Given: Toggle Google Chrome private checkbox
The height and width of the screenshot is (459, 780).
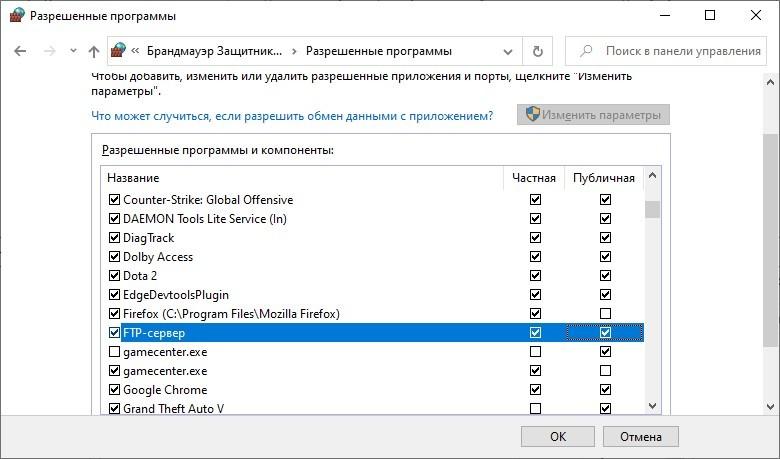Looking at the screenshot, I should [535, 389].
